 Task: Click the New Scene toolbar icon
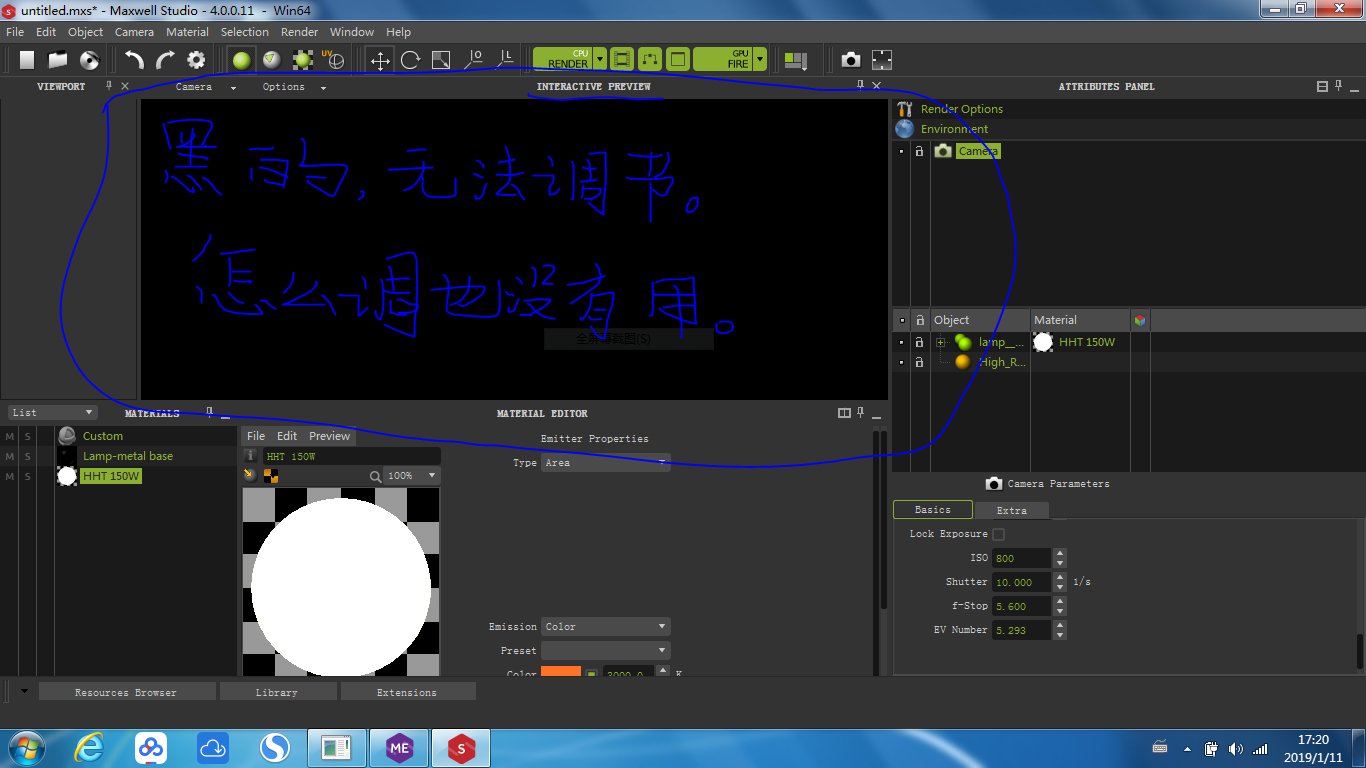click(27, 60)
